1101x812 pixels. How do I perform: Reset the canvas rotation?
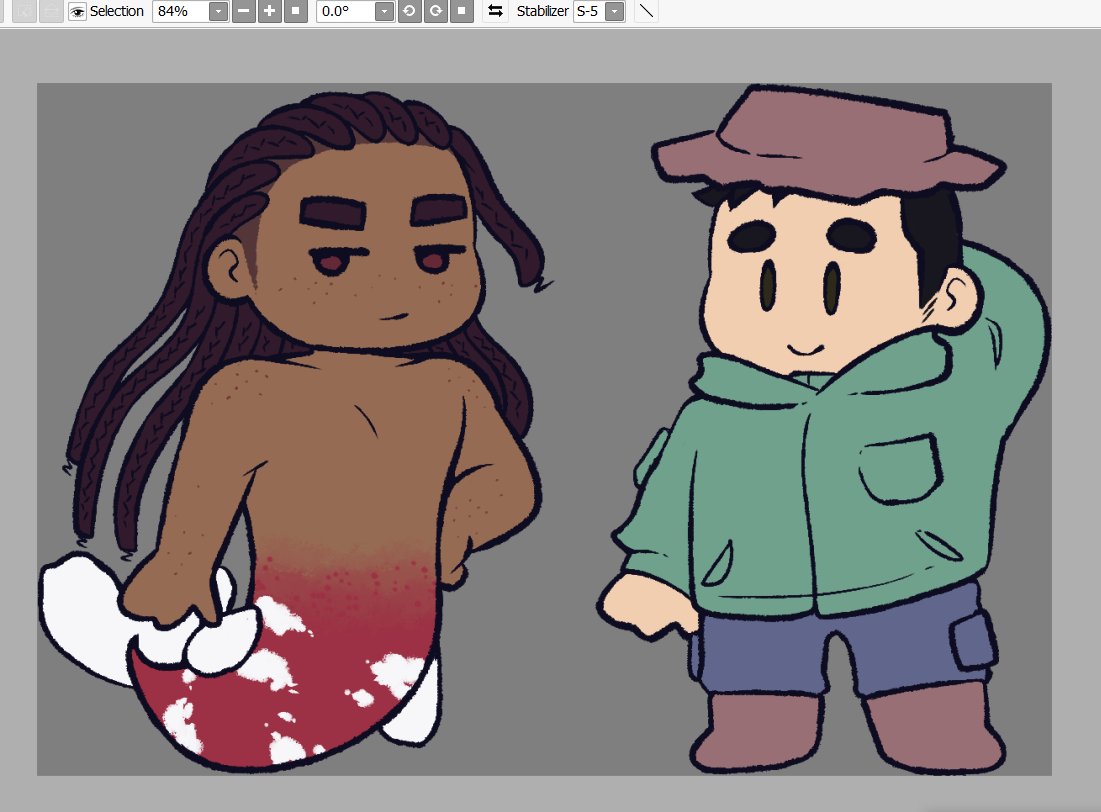[461, 11]
